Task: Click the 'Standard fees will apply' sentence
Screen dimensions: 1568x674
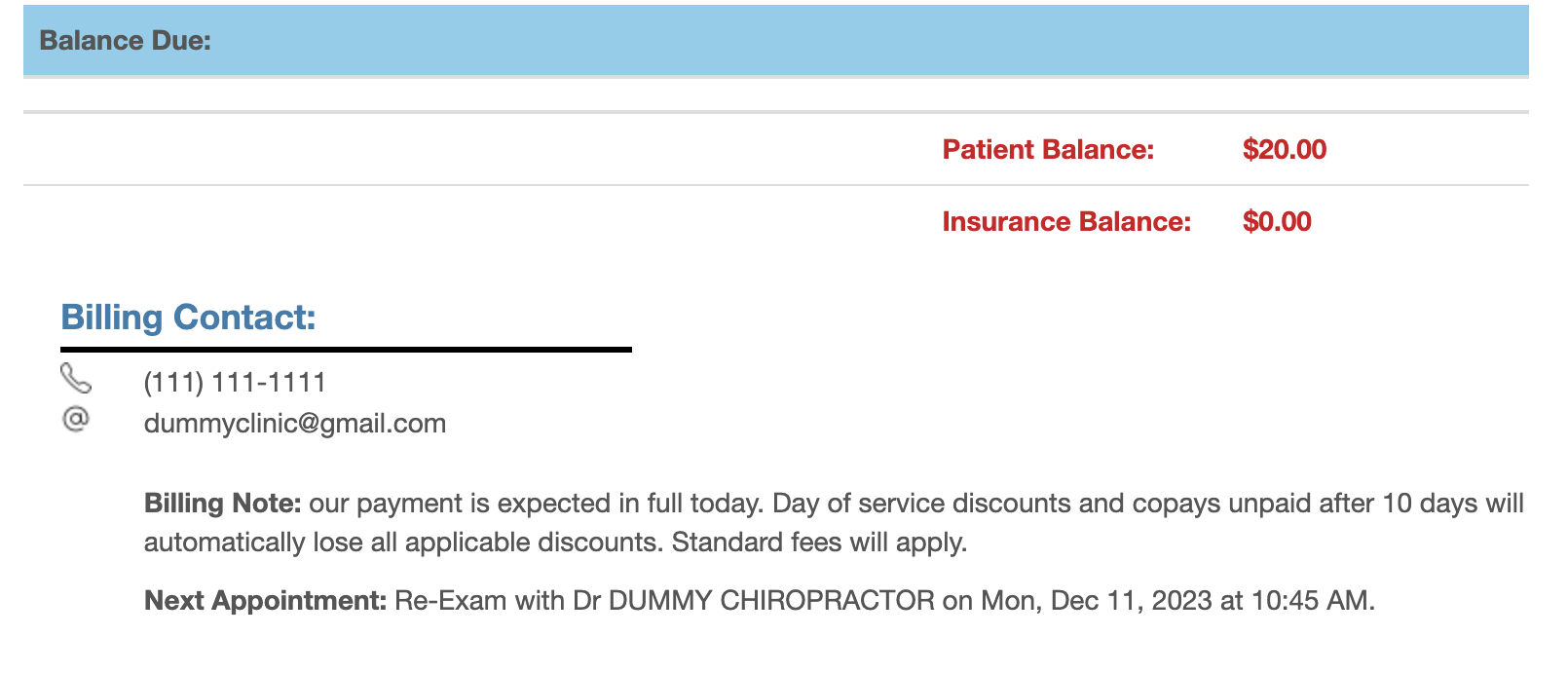Action: (x=819, y=542)
